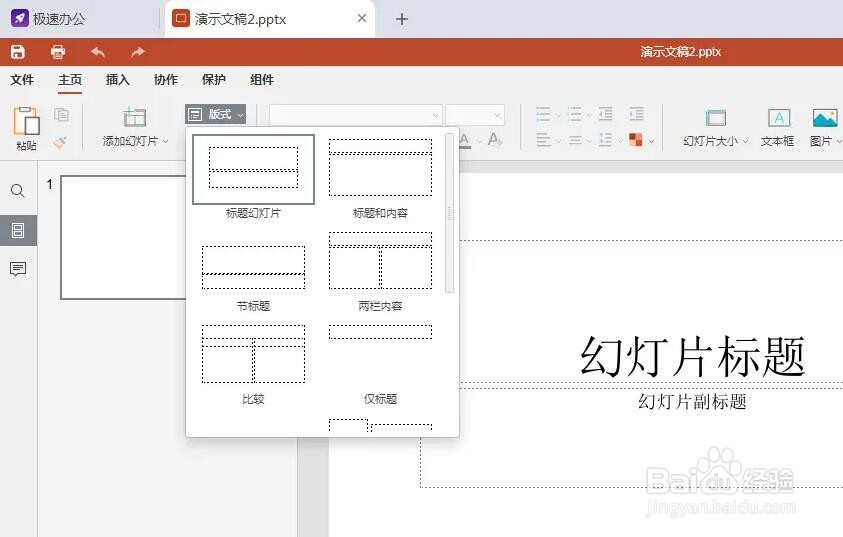Screen dimensions: 843x537
Task: Switch to the 协作 tab
Action: 166,80
